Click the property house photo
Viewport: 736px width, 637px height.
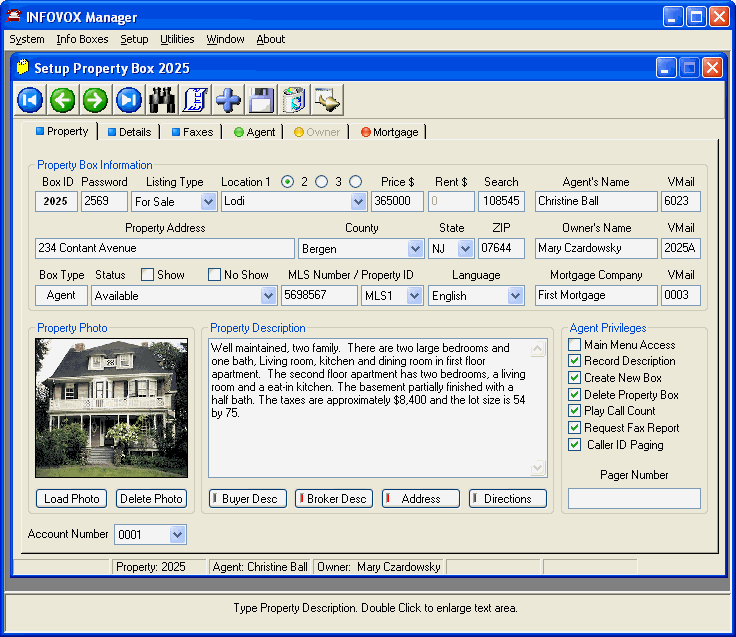pyautogui.click(x=111, y=408)
